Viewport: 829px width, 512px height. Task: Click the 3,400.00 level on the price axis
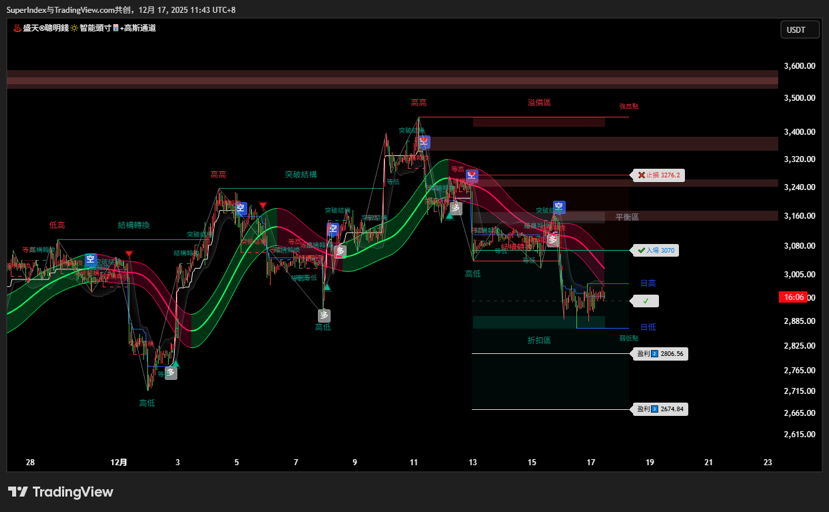(799, 131)
